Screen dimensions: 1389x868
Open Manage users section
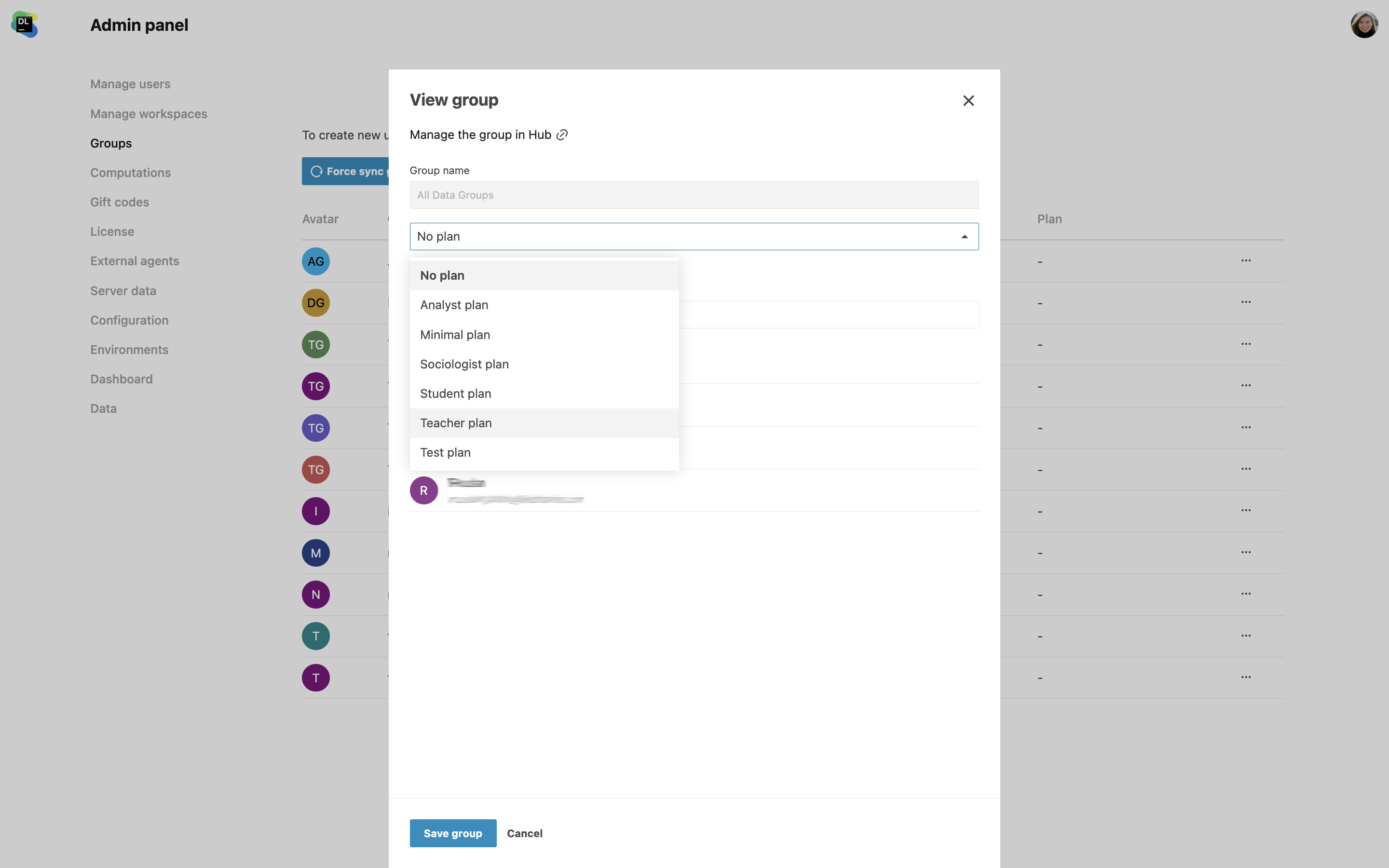pyautogui.click(x=130, y=84)
